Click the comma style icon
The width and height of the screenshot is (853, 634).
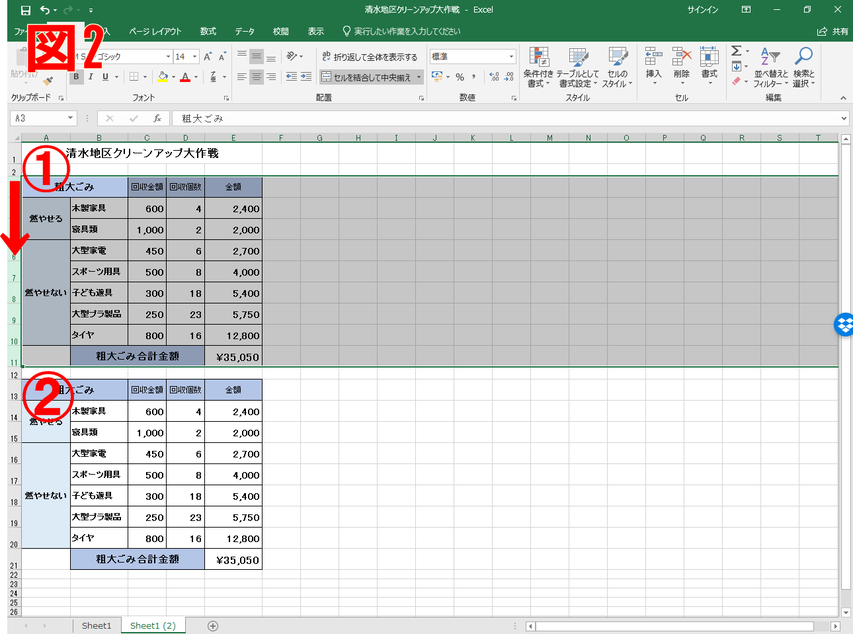(474, 77)
